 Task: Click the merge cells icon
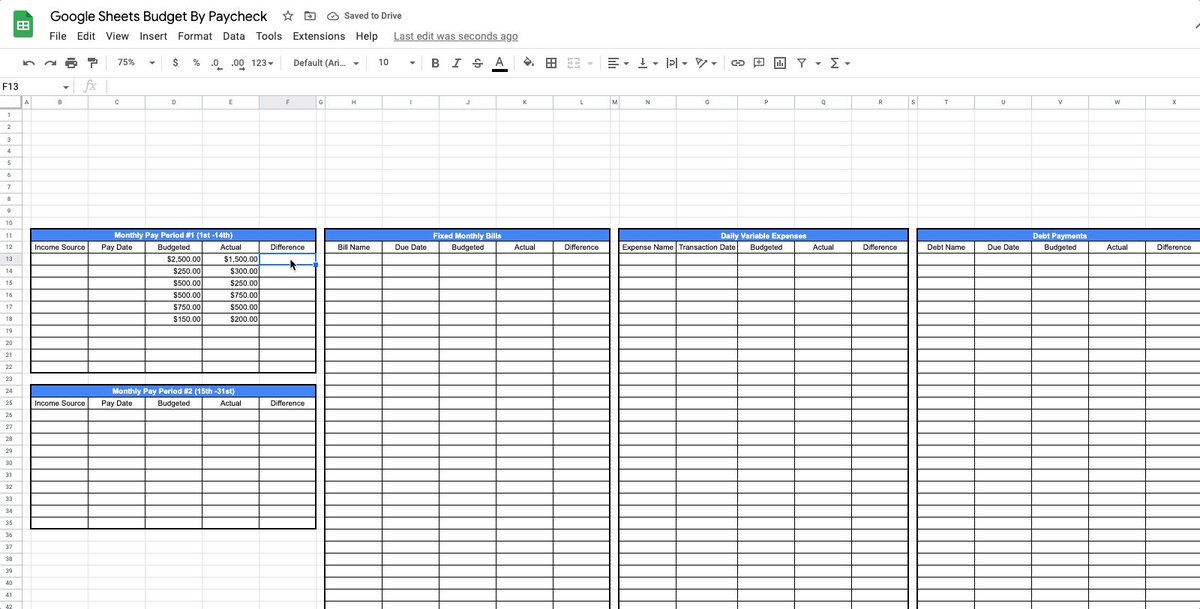click(x=574, y=63)
